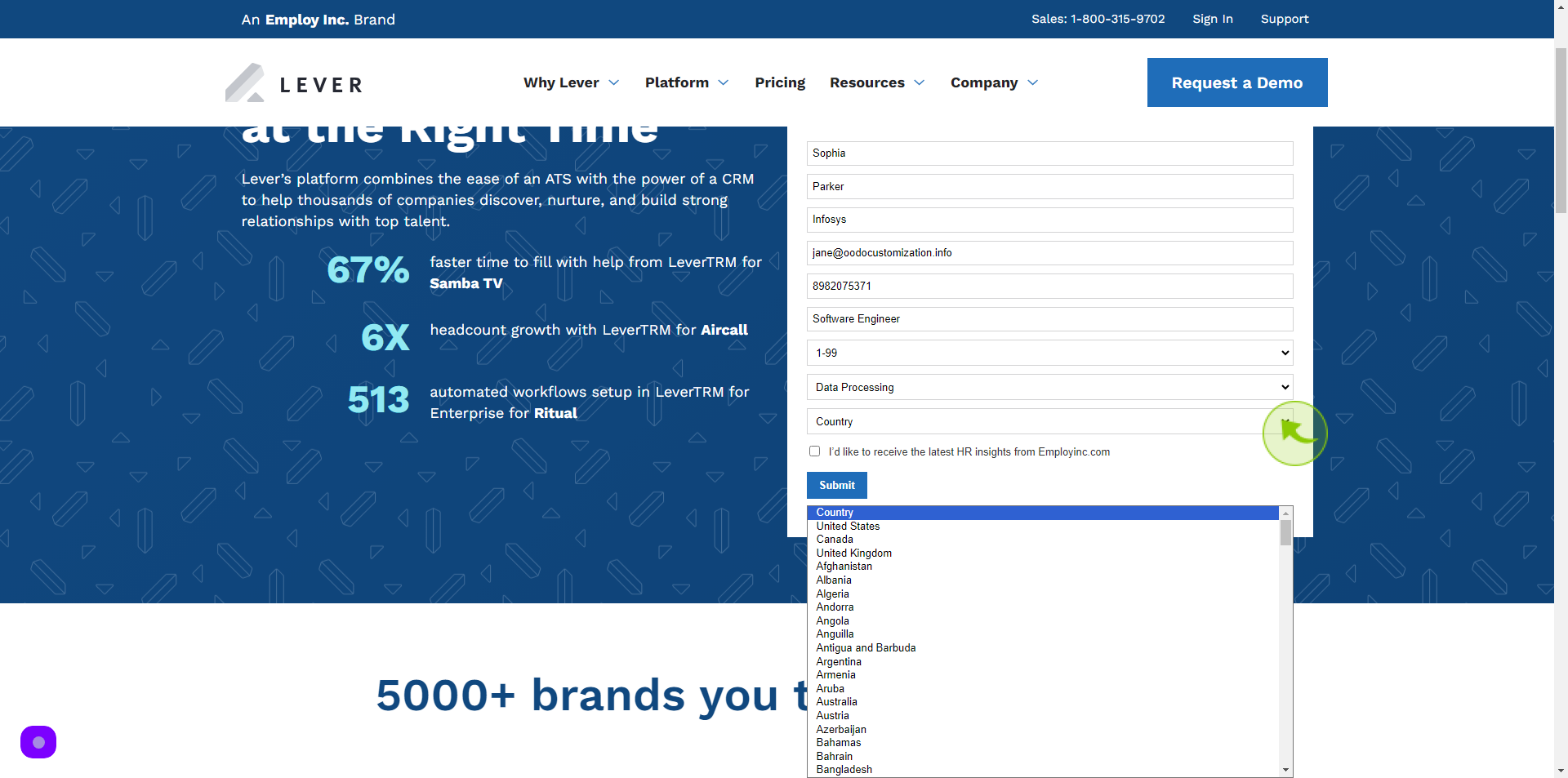Viewport: 1568px width, 778px height.
Task: Expand the Resources menu
Action: [877, 82]
